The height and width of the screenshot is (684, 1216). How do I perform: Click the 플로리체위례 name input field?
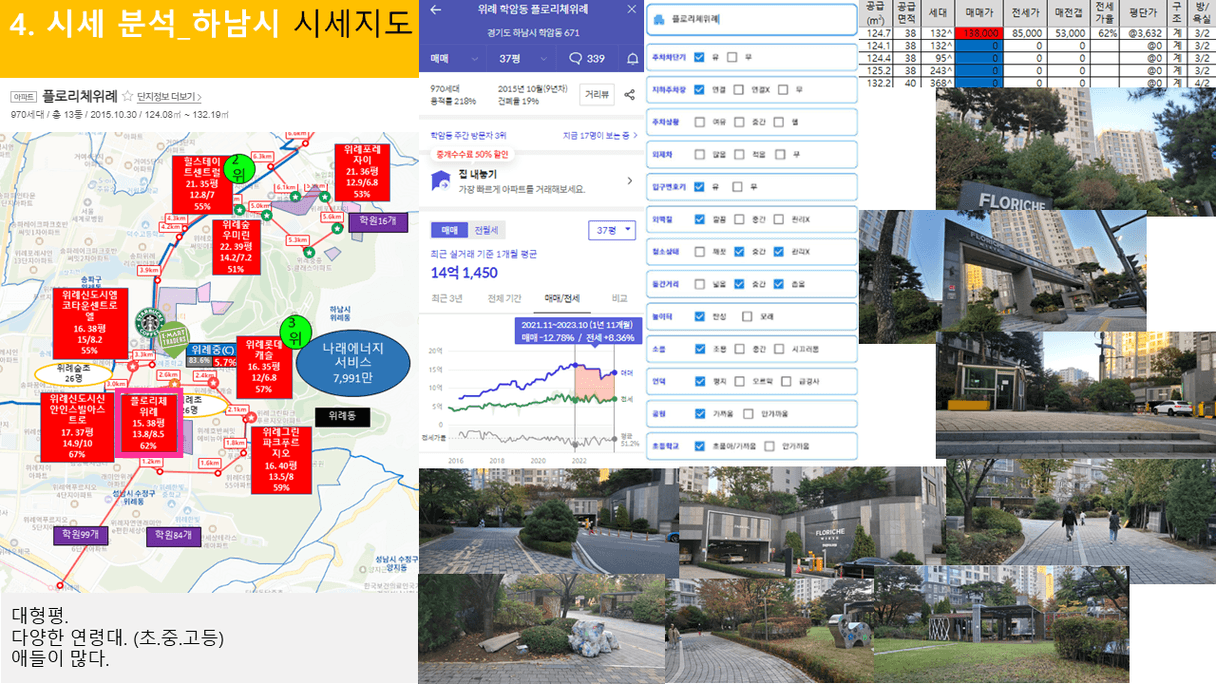[751, 19]
